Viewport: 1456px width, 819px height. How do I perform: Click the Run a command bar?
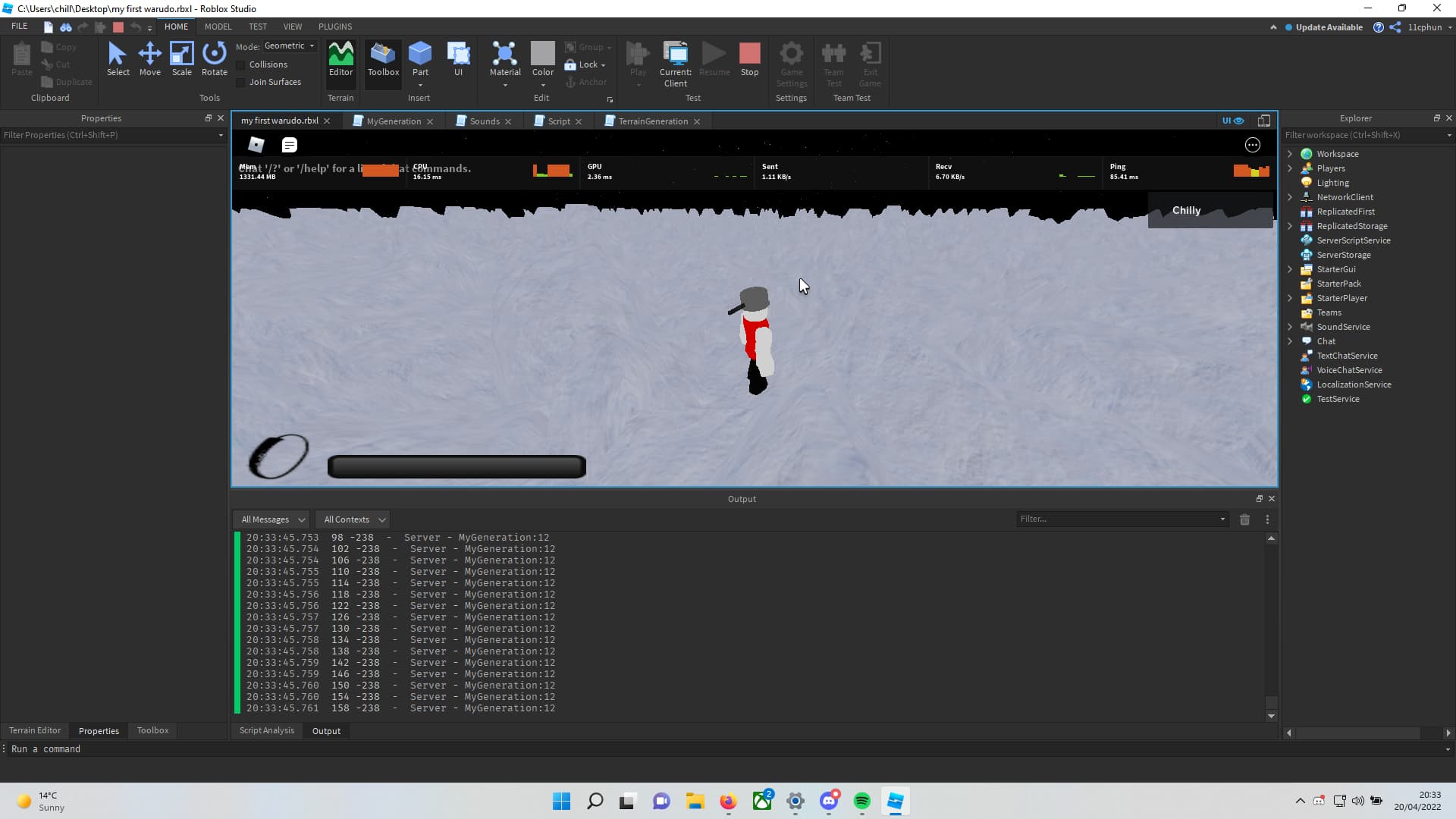coord(728,749)
